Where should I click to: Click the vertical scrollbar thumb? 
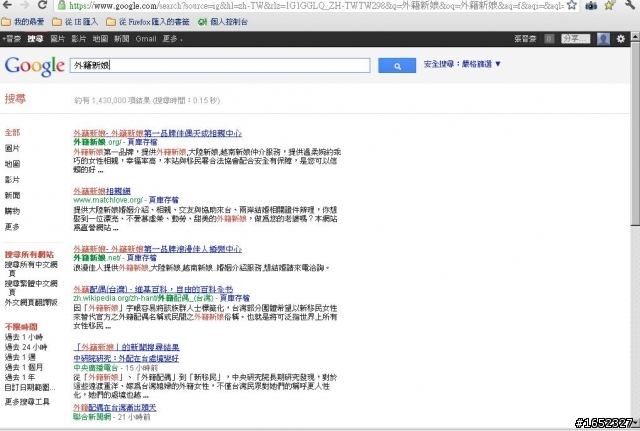[635, 133]
